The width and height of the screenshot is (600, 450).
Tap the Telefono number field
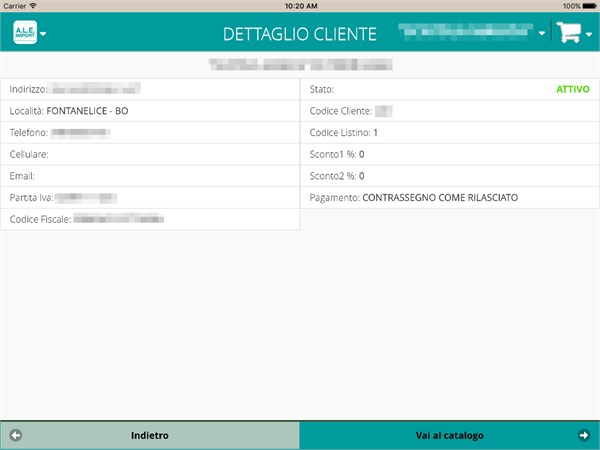coord(80,133)
